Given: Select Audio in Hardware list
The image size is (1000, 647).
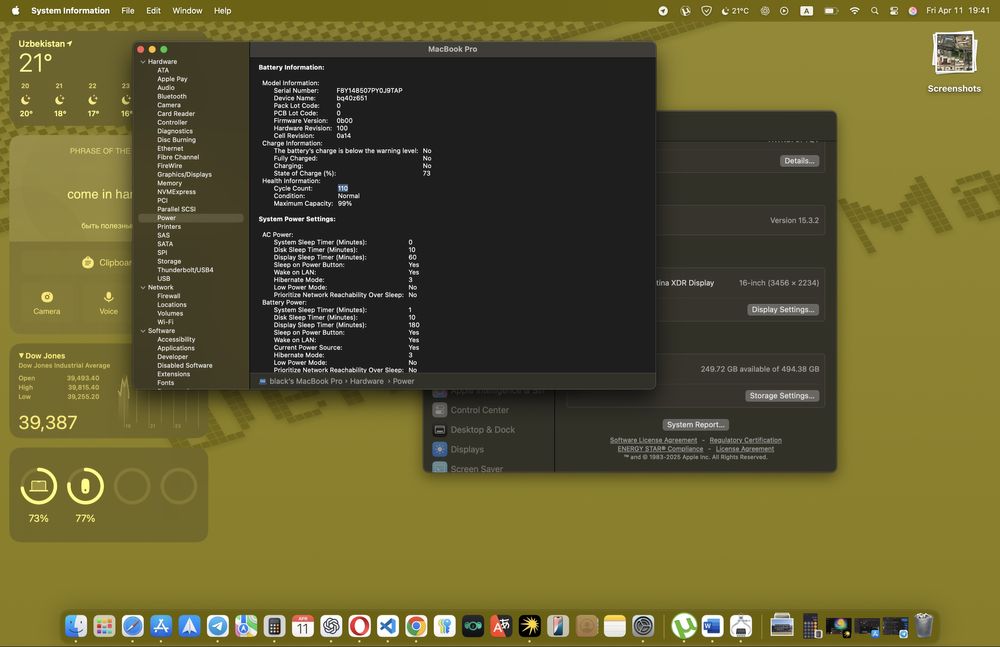Looking at the screenshot, I should pyautogui.click(x=166, y=88).
